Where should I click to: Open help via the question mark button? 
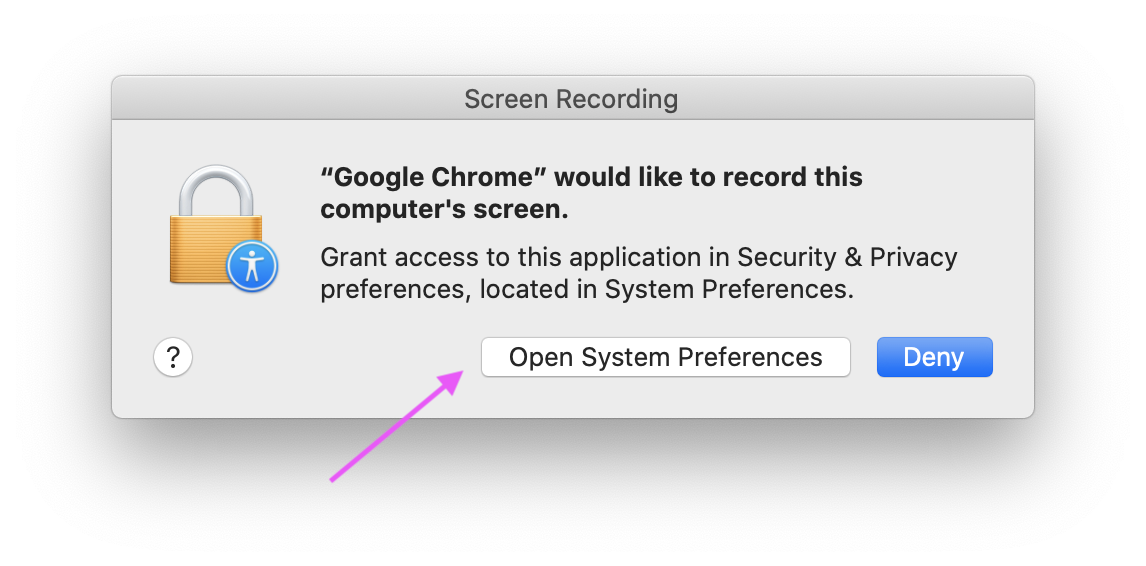click(x=173, y=358)
